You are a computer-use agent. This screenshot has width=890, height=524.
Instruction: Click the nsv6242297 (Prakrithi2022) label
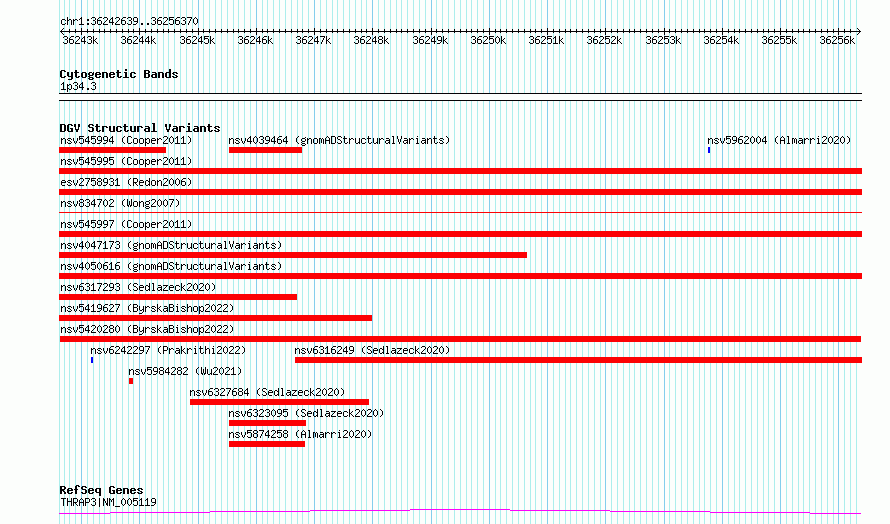click(x=168, y=350)
